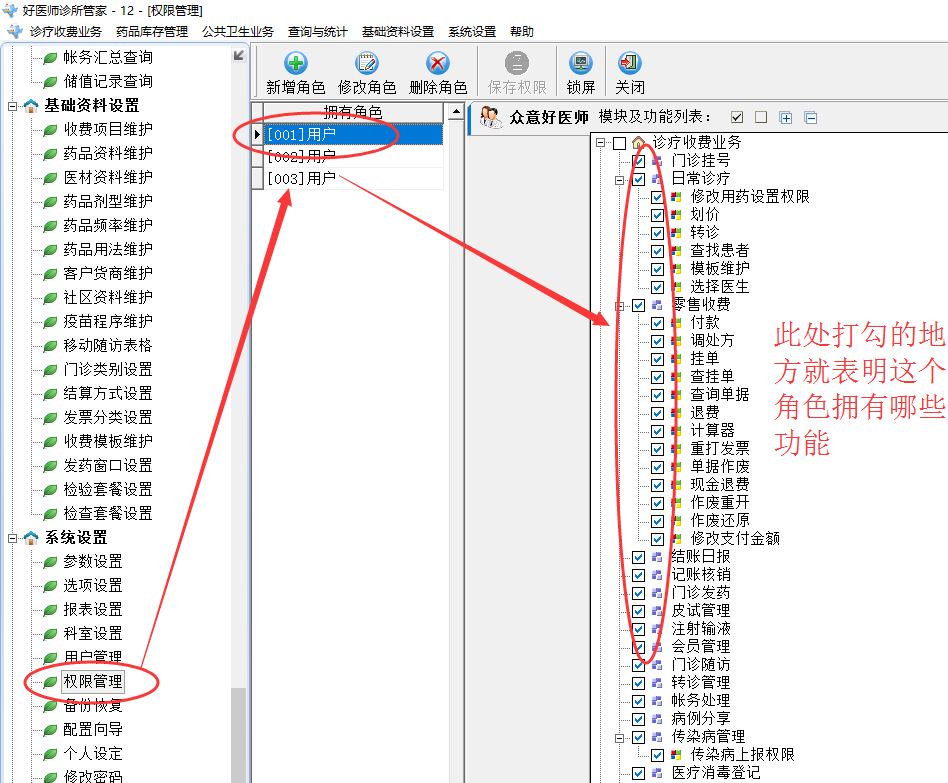Uncheck the 门诊挂号 permission checkbox
Screen dimensions: 948x783
click(x=638, y=161)
